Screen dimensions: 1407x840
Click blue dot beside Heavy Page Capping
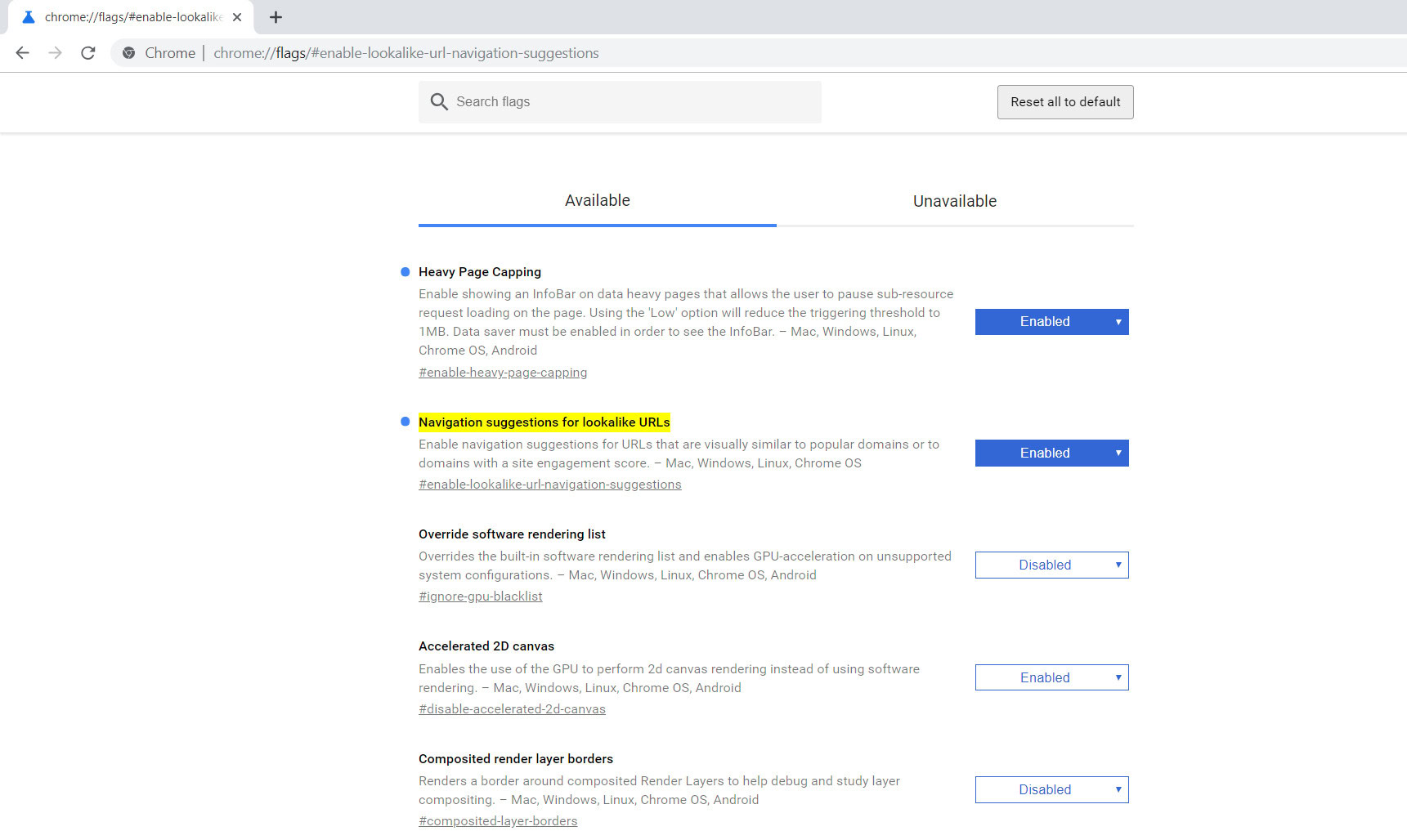tap(405, 272)
